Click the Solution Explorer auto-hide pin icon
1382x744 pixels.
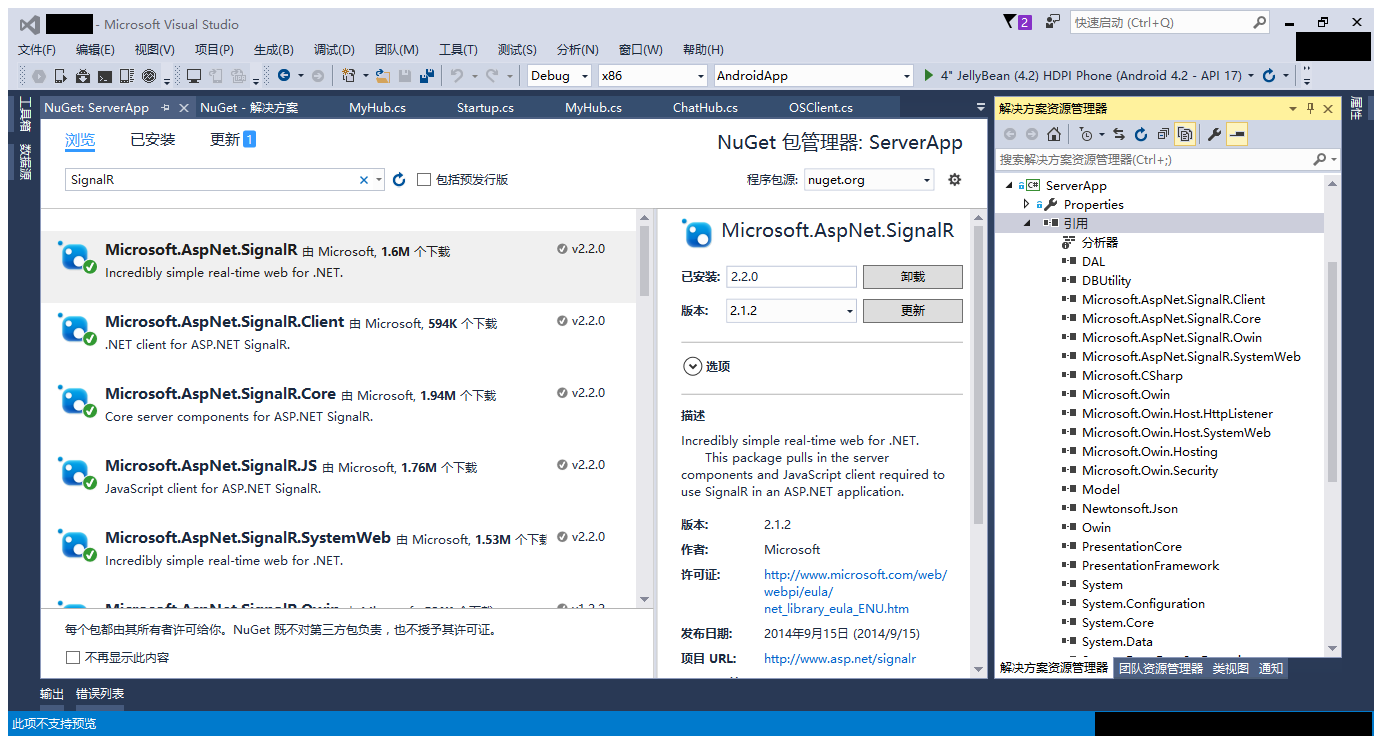(1311, 108)
